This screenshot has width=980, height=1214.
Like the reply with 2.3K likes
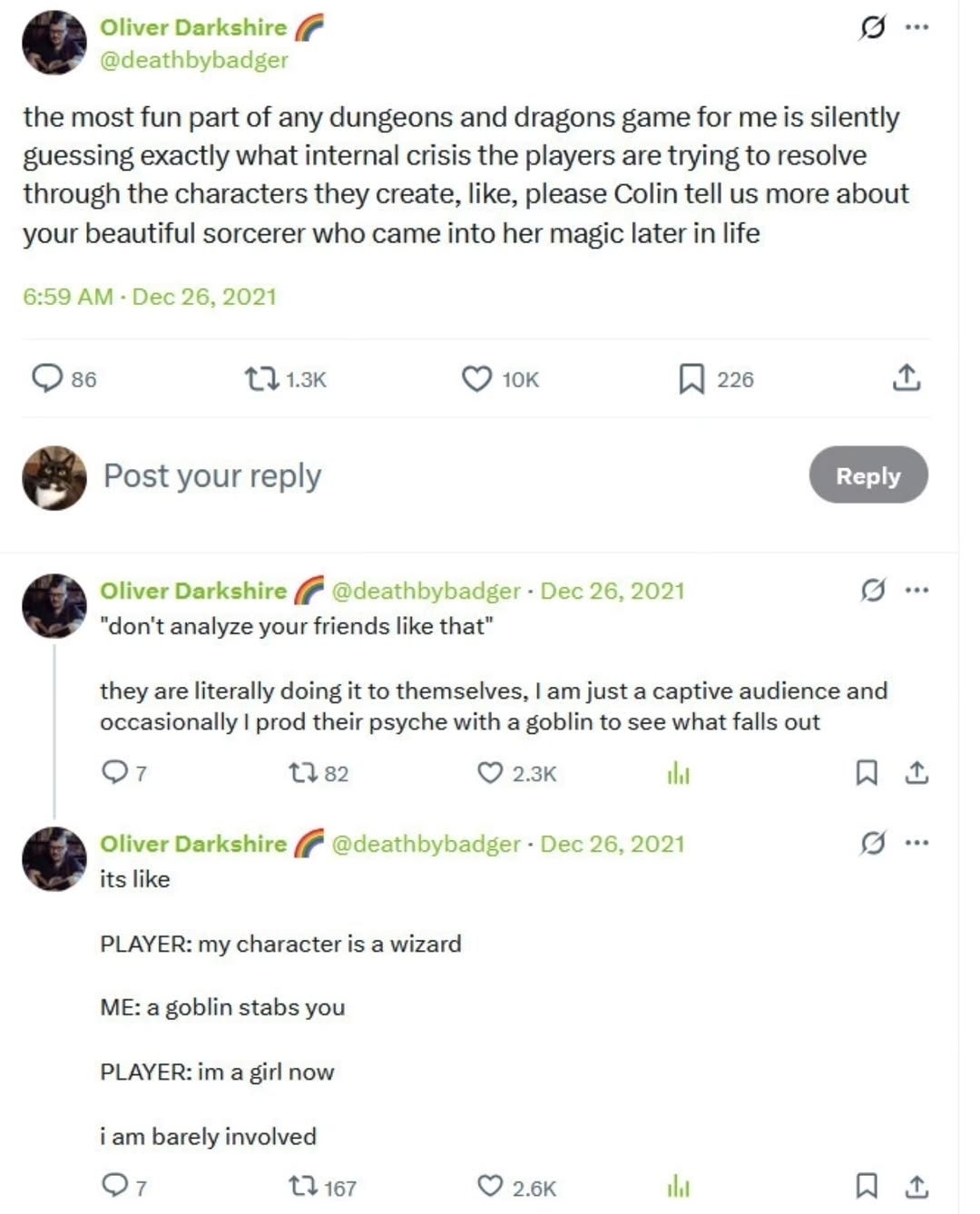pos(490,773)
